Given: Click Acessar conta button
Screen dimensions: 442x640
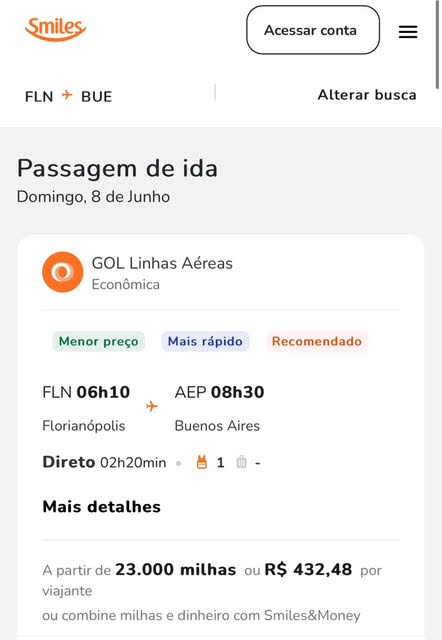Looking at the screenshot, I should [x=313, y=30].
